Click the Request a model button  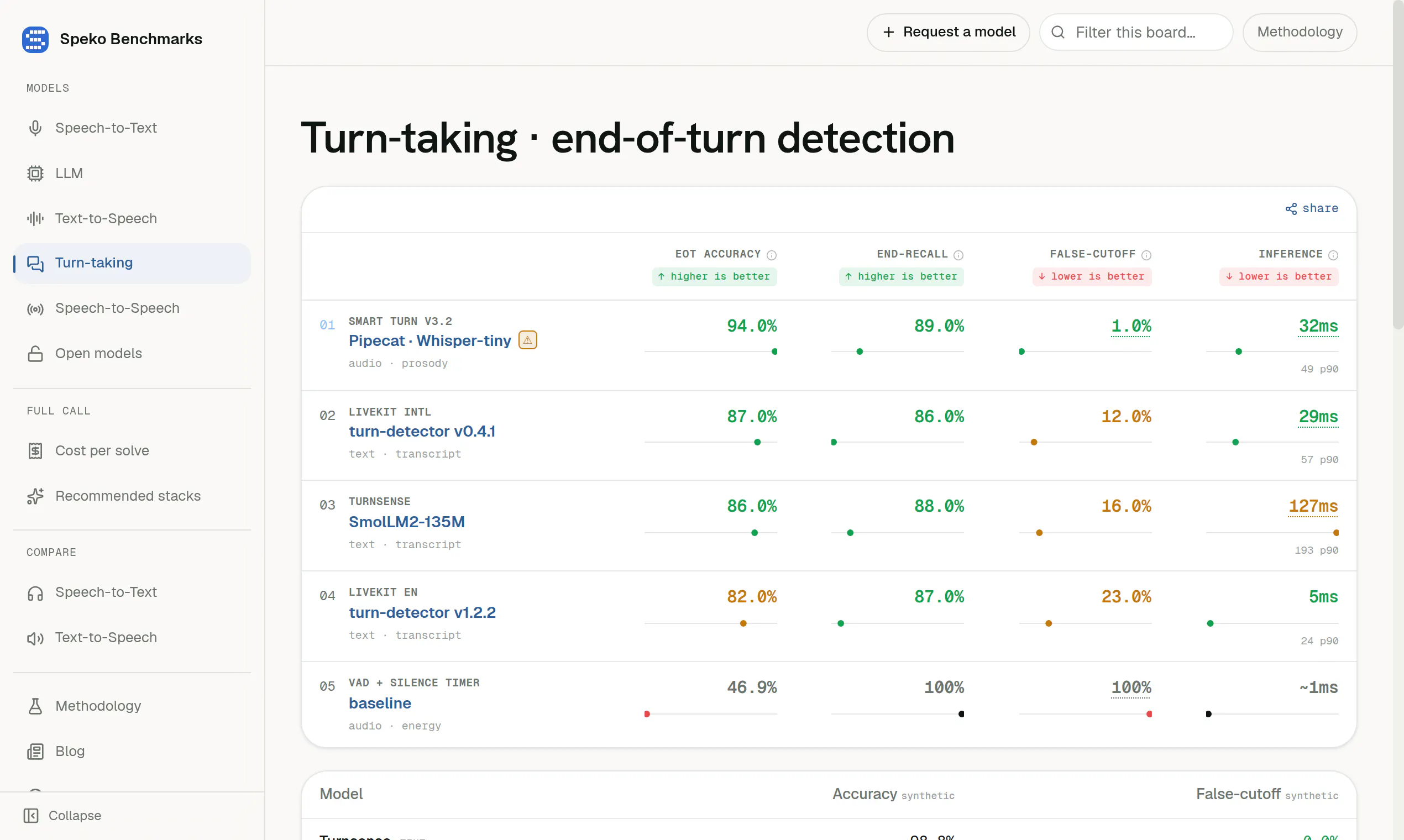point(949,32)
